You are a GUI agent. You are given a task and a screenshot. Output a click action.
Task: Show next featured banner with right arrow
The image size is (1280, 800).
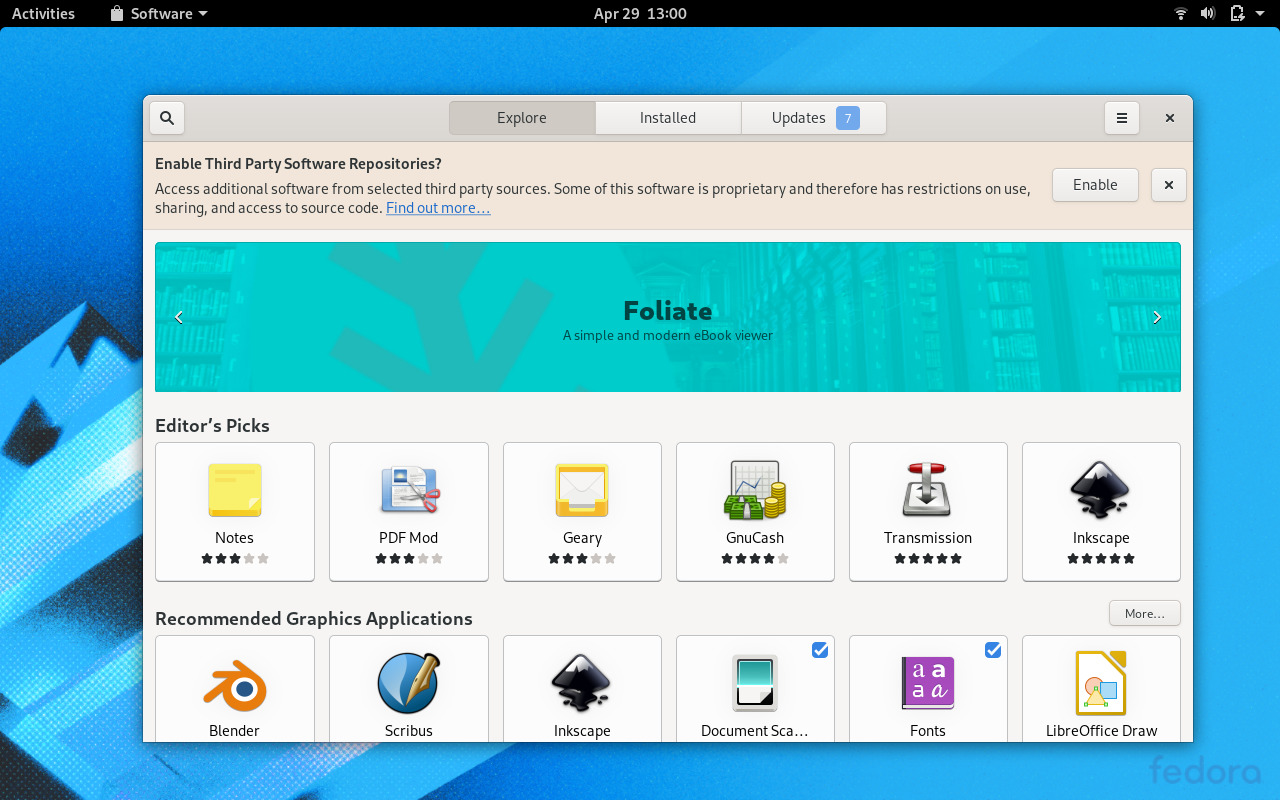coord(1157,317)
